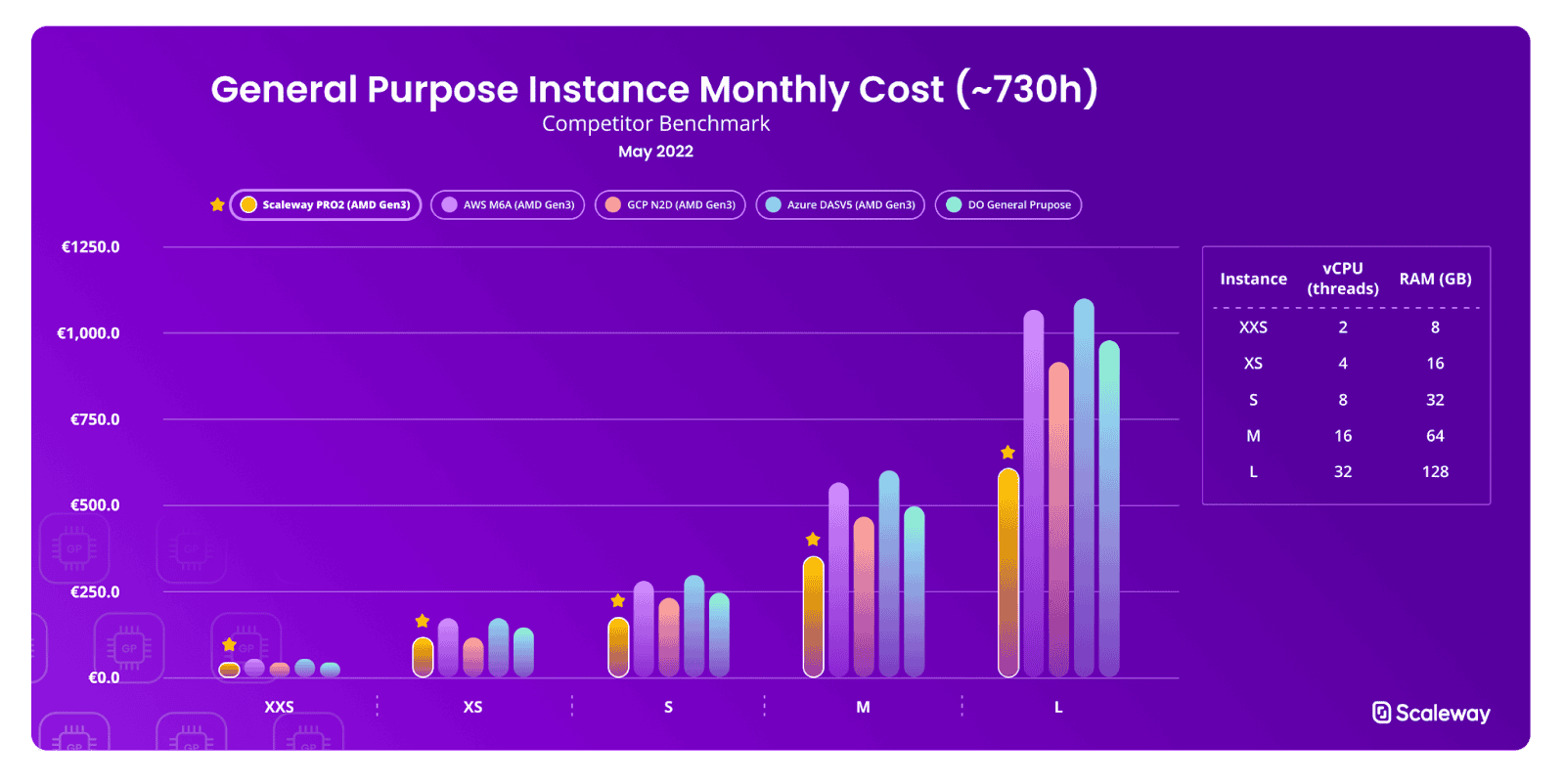Click the chart title General Purpose Instance Monthly Cost
This screenshot has width=1565, height=784.
point(654,89)
